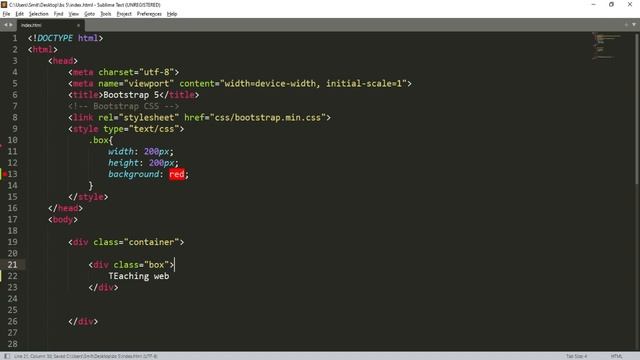
Task: Open the tab list dropdown arrow
Action: 634,25
